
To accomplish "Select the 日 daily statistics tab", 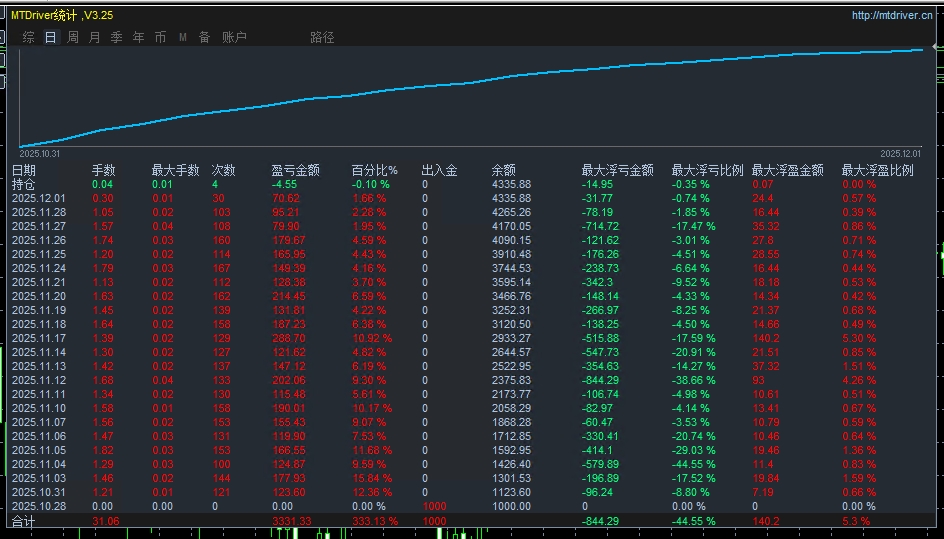I will (x=51, y=37).
